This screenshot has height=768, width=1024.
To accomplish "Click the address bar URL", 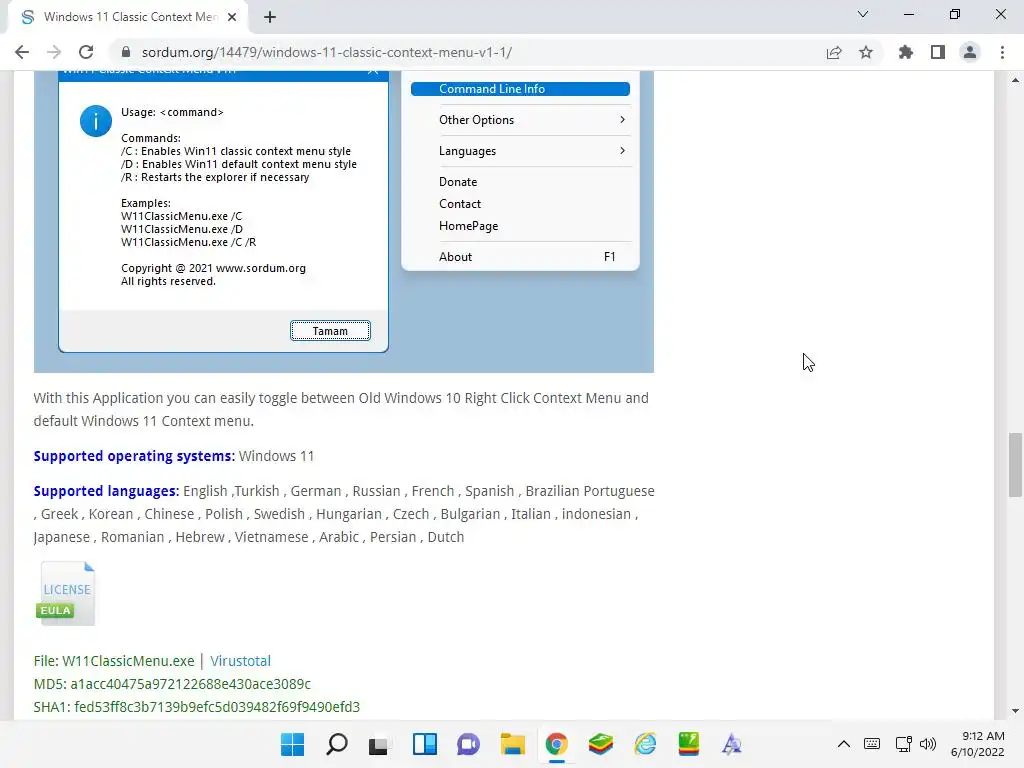I will pos(327,52).
